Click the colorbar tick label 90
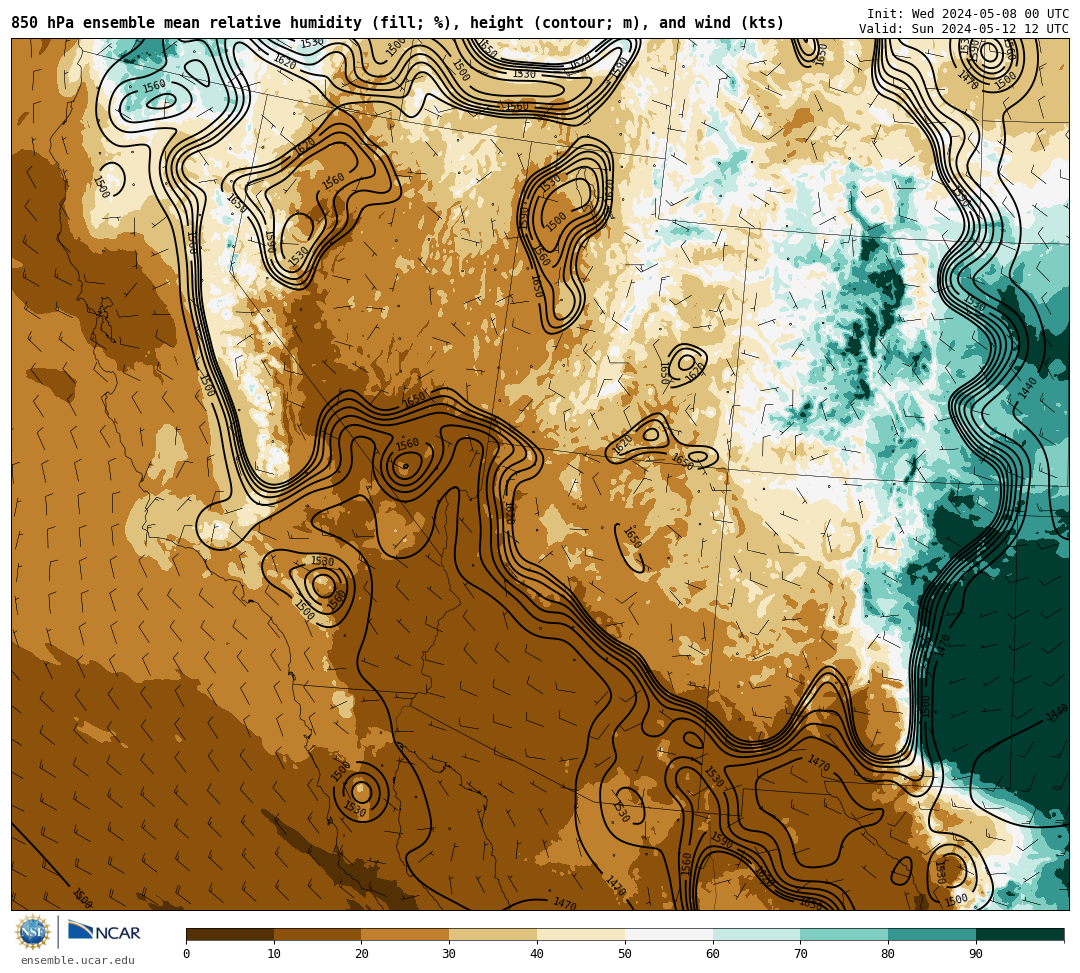1080x973 pixels. [976, 954]
